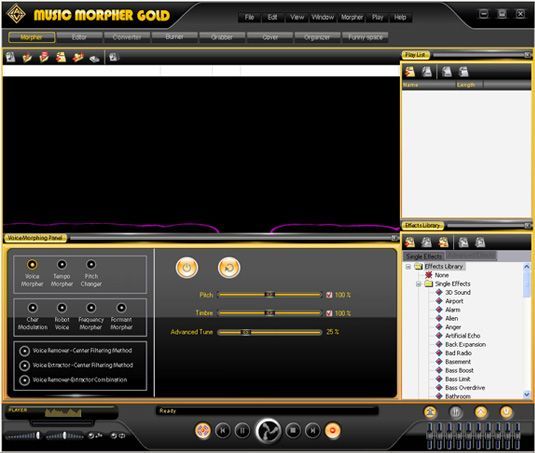Click the shuffle icon in player
The height and width of the screenshot is (453, 535).
[95, 436]
